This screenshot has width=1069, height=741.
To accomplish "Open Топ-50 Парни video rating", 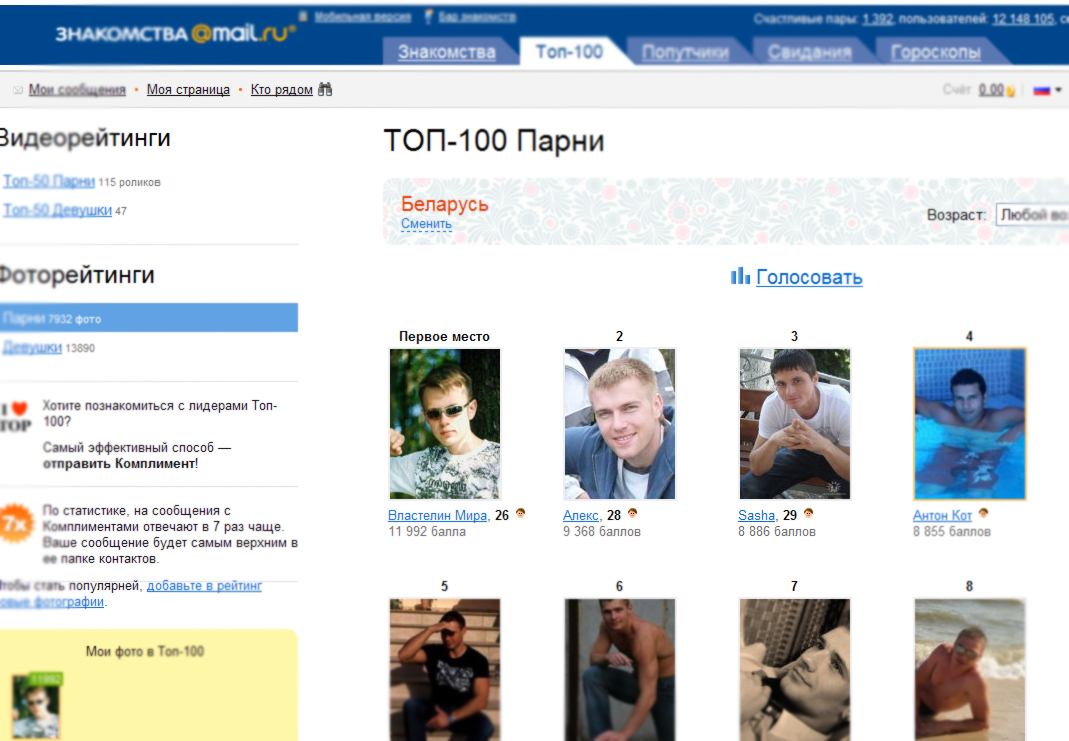I will coord(48,181).
